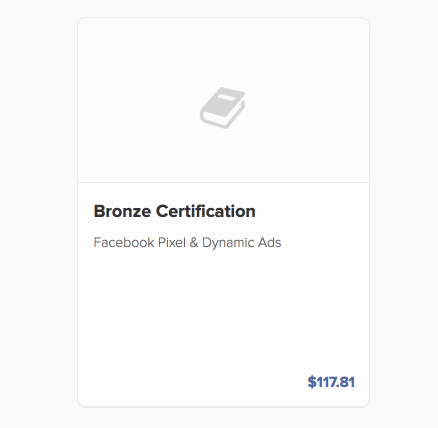Click the dollar sign of the price
The width and height of the screenshot is (438, 428).
pyautogui.click(x=312, y=382)
